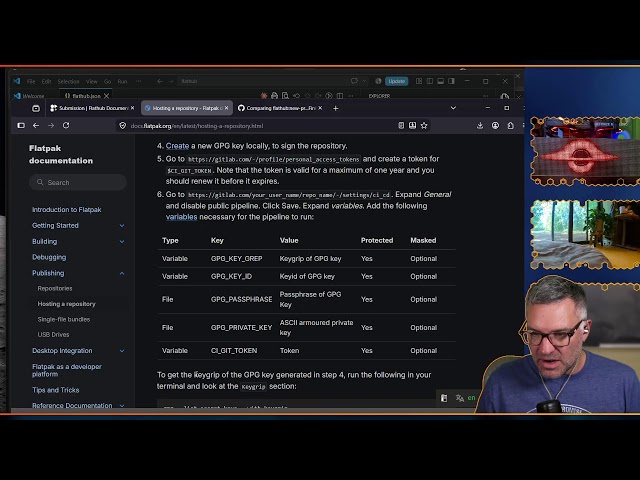
Task: Expand the Building section chevron
Action: tap(122, 241)
